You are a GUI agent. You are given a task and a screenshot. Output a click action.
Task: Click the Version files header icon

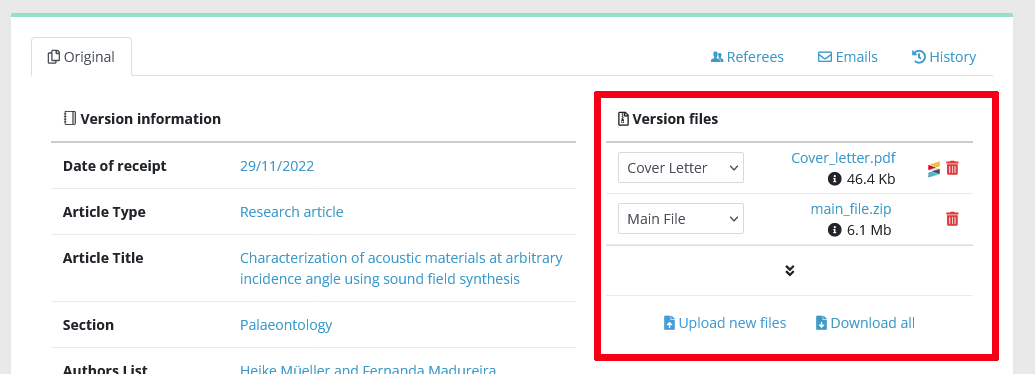[623, 119]
